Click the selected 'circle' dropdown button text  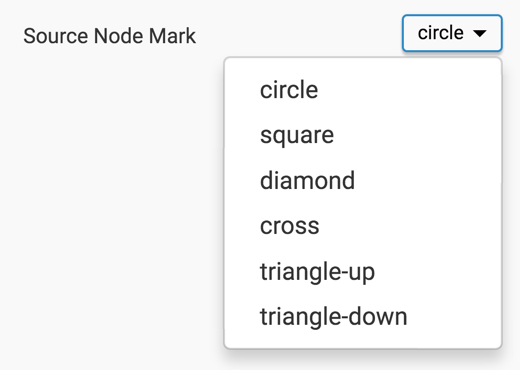click(441, 33)
